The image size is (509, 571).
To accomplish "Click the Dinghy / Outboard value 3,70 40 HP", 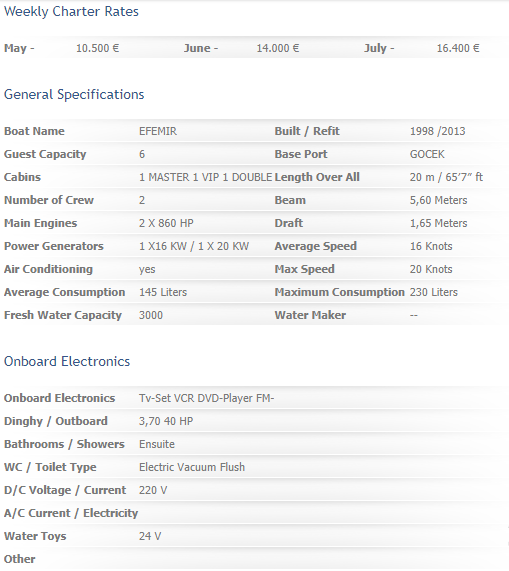I will click(x=166, y=421).
